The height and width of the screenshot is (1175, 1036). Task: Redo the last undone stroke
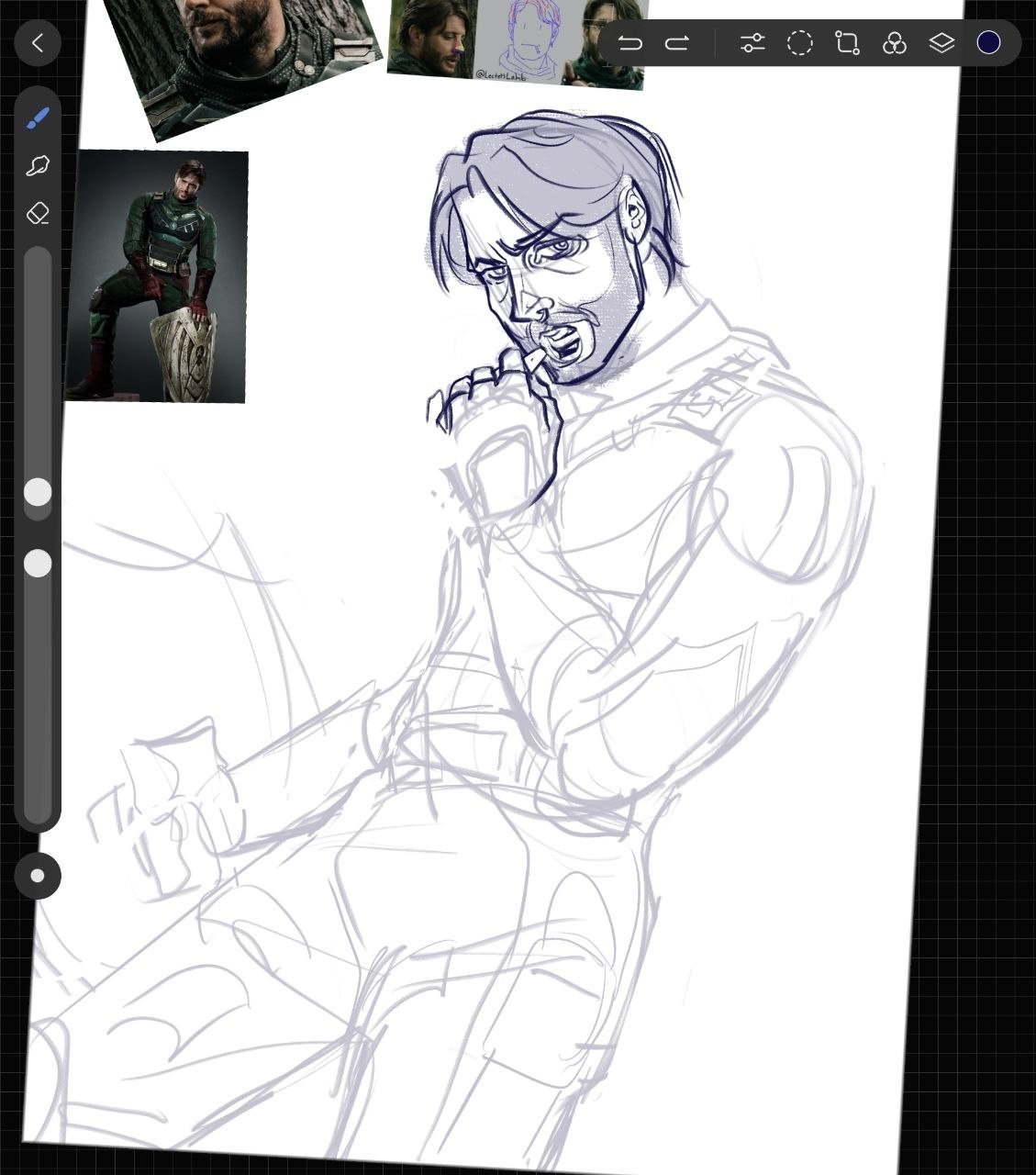[677, 43]
